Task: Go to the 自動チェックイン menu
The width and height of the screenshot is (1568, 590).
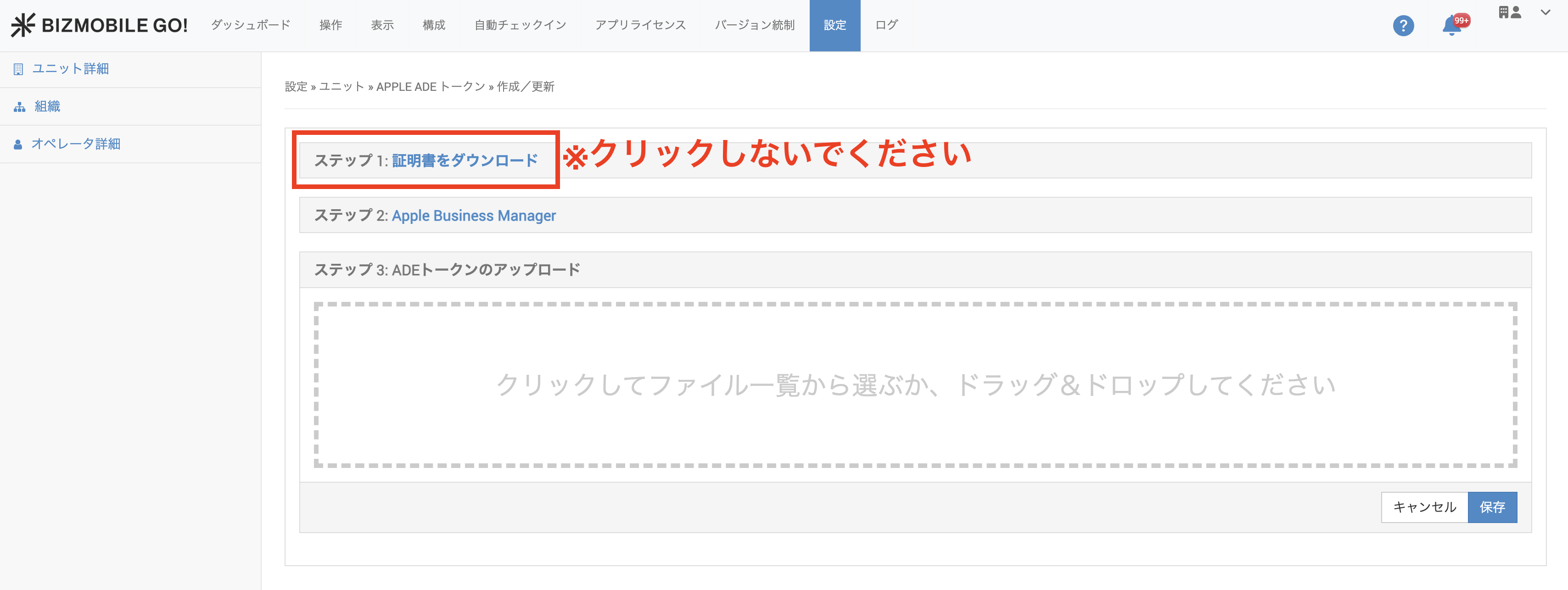Action: click(x=520, y=25)
